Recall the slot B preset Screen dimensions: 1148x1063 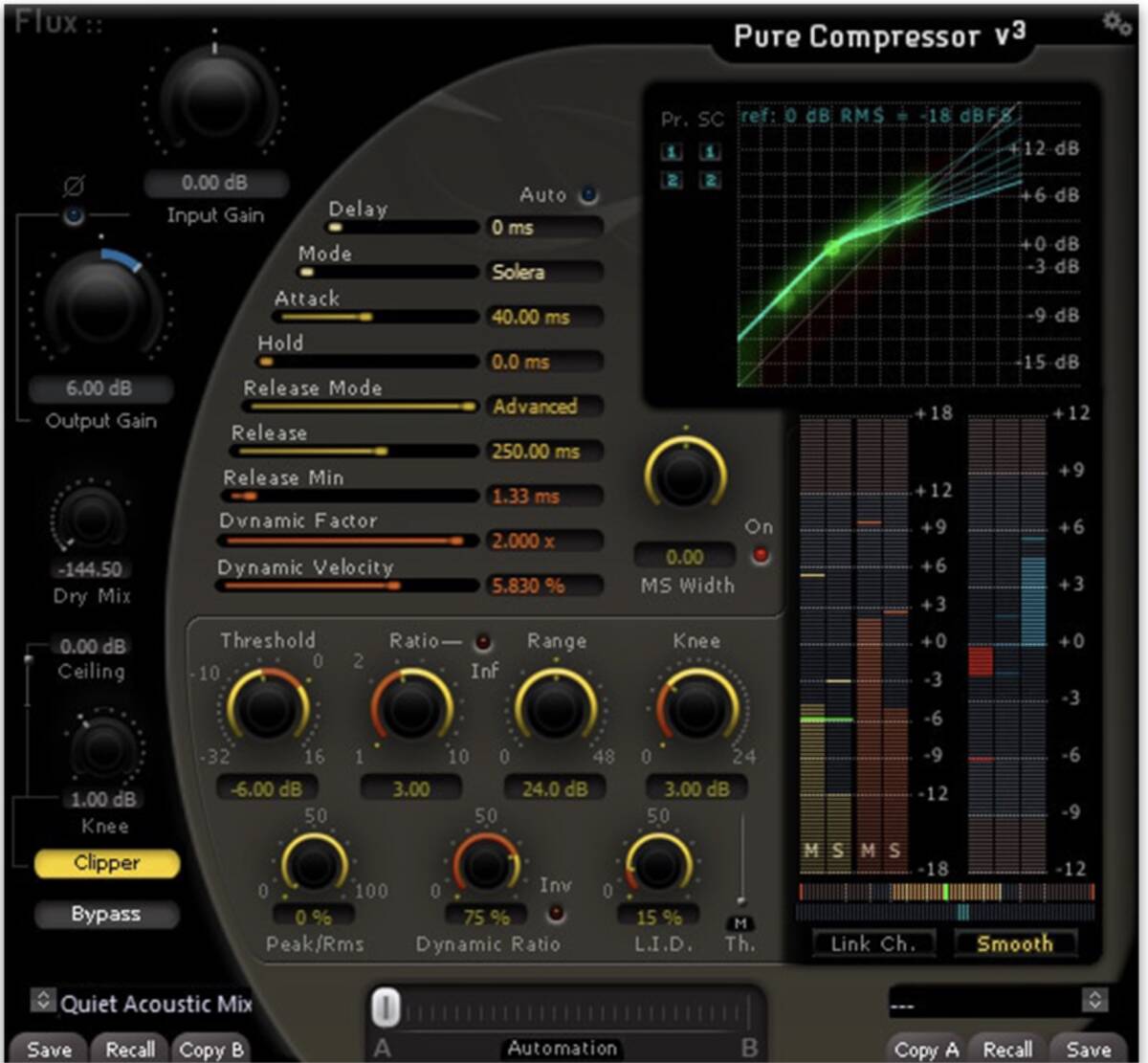click(x=1007, y=1049)
